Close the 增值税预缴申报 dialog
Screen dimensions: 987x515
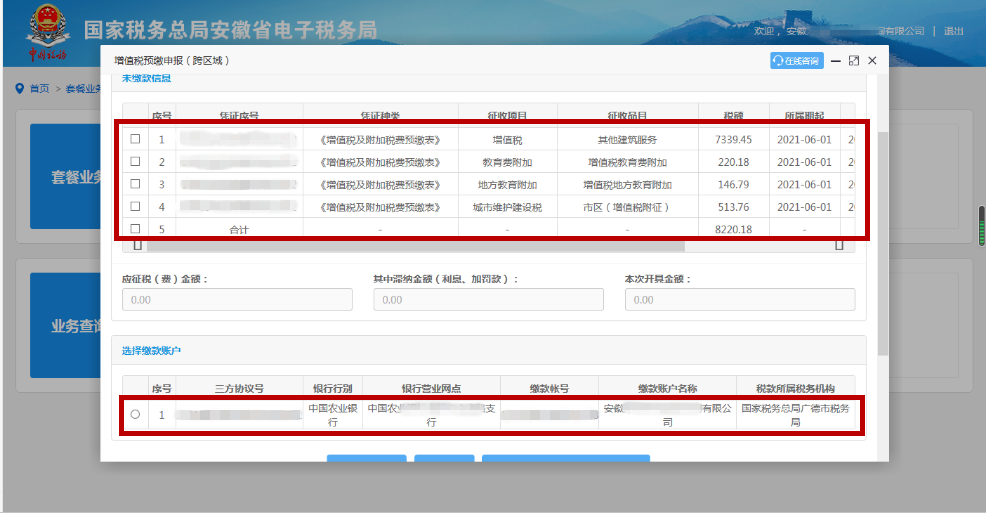coord(872,60)
